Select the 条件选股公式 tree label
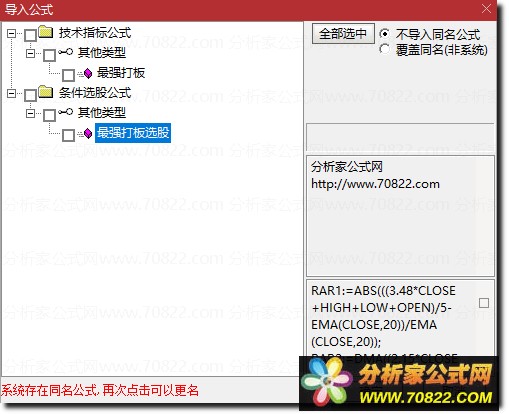This screenshot has height=414, width=509. point(95,93)
